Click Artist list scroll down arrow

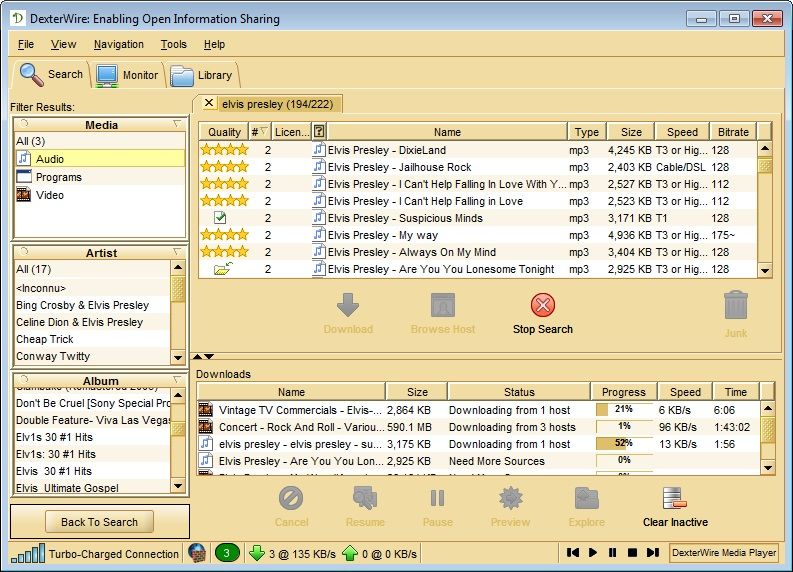tap(178, 357)
